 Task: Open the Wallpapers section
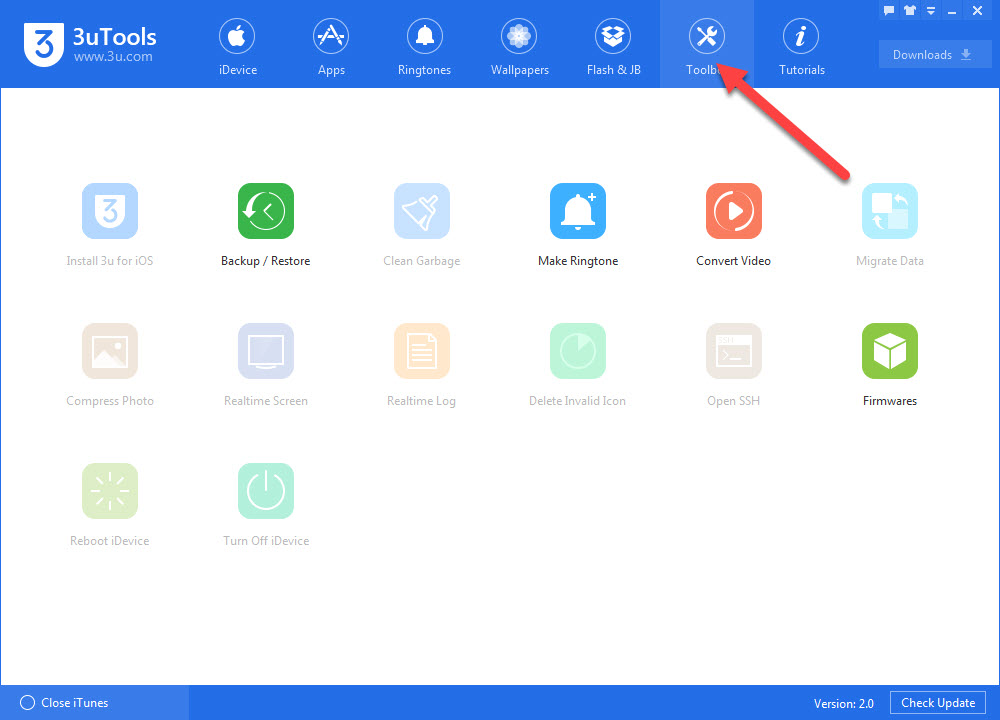[x=519, y=46]
